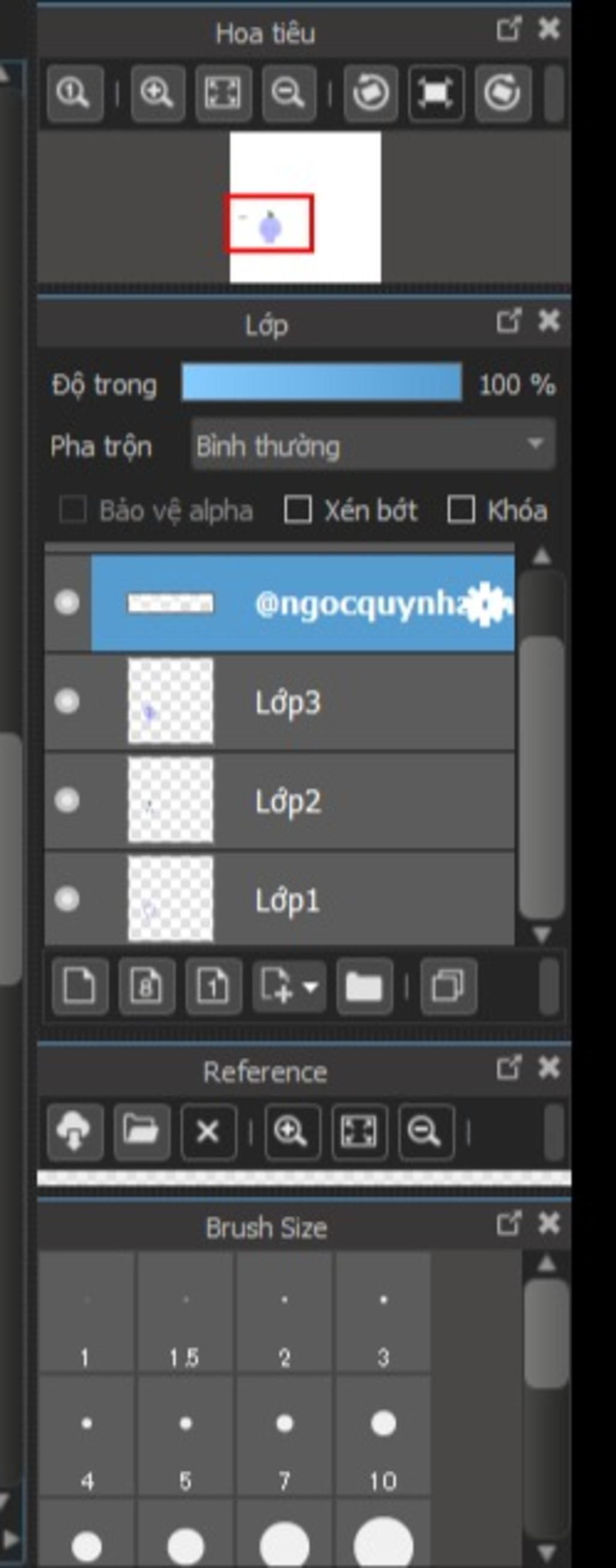Add a new 1-bit layer

(213, 985)
